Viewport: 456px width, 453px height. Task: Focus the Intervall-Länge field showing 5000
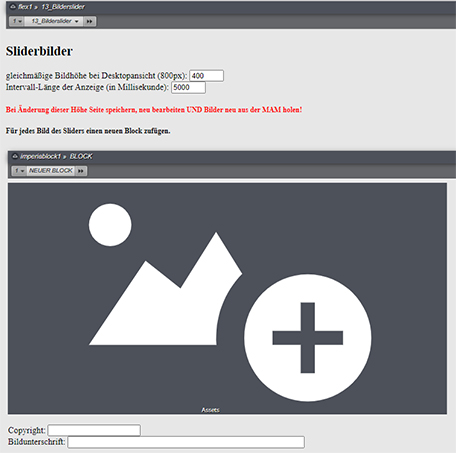click(188, 87)
